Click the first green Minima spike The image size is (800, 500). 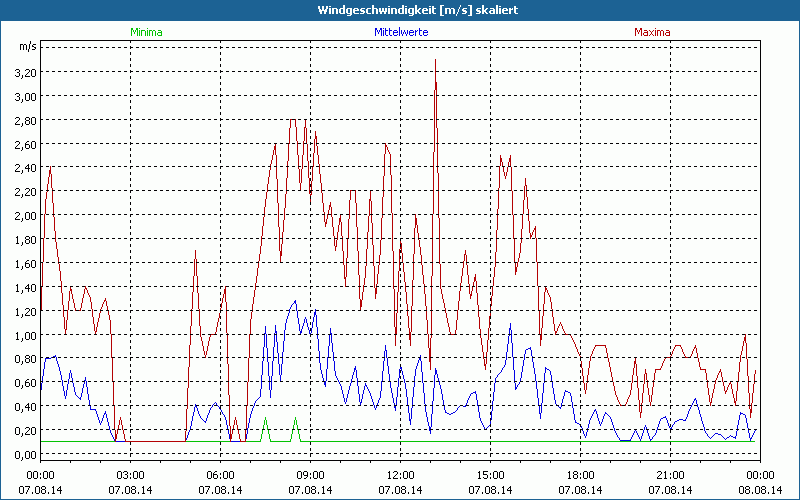click(265, 420)
